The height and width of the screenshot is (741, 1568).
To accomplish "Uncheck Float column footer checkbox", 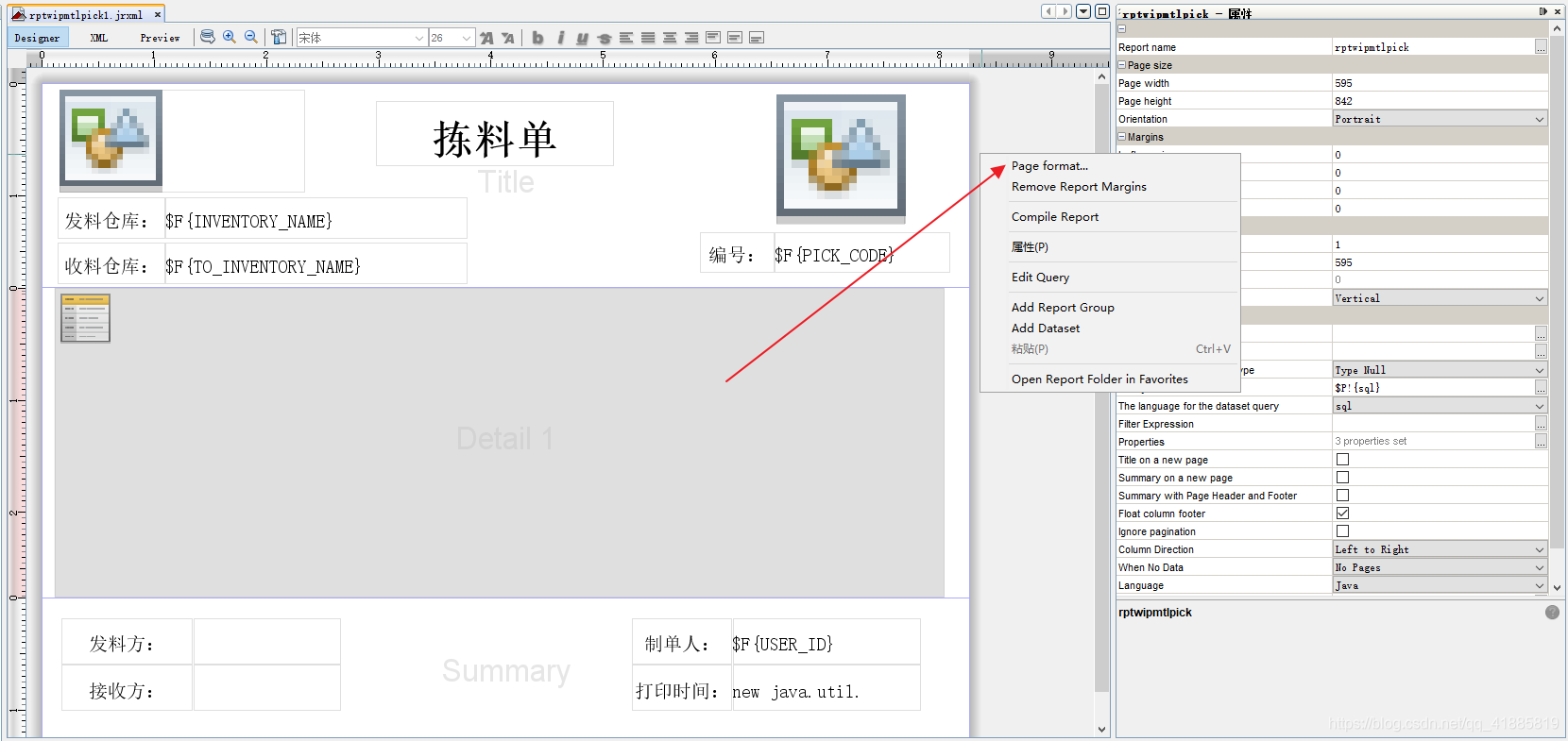I will [1342, 514].
